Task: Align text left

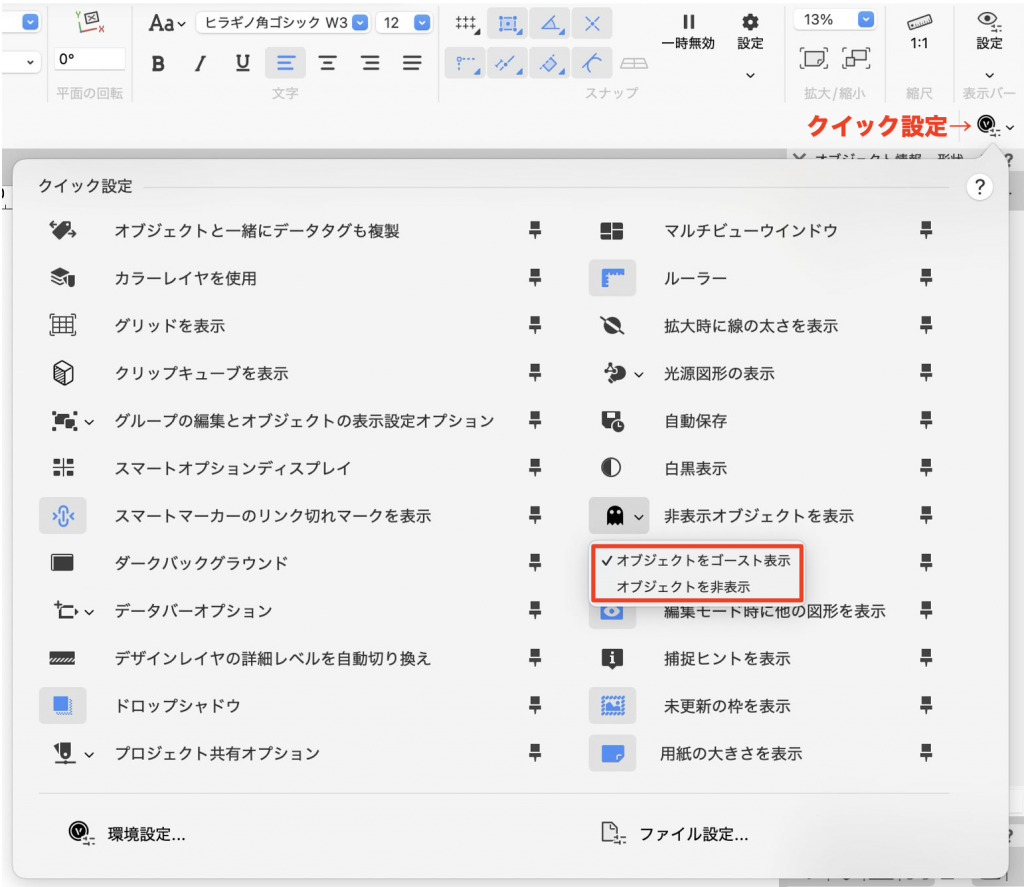Action: pyautogui.click(x=285, y=63)
